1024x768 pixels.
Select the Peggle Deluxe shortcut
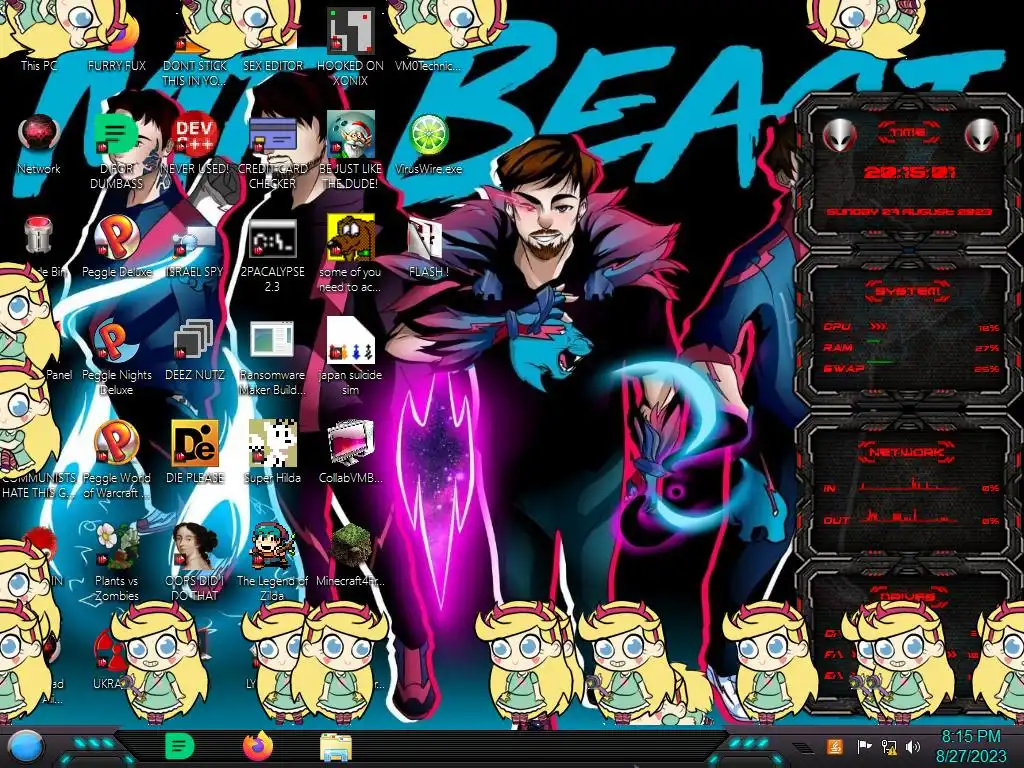tap(117, 248)
